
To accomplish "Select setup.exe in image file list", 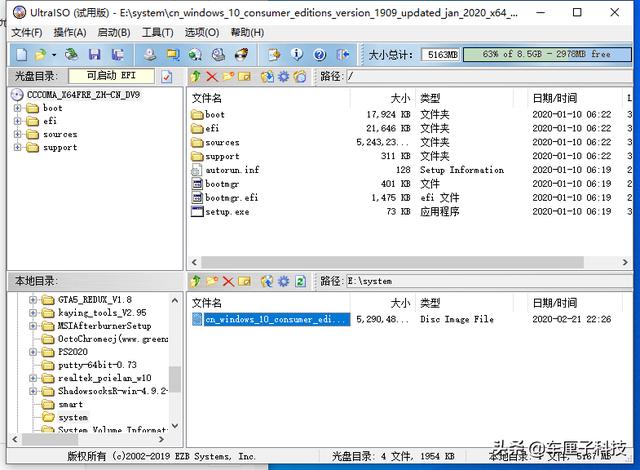I will click(227, 212).
